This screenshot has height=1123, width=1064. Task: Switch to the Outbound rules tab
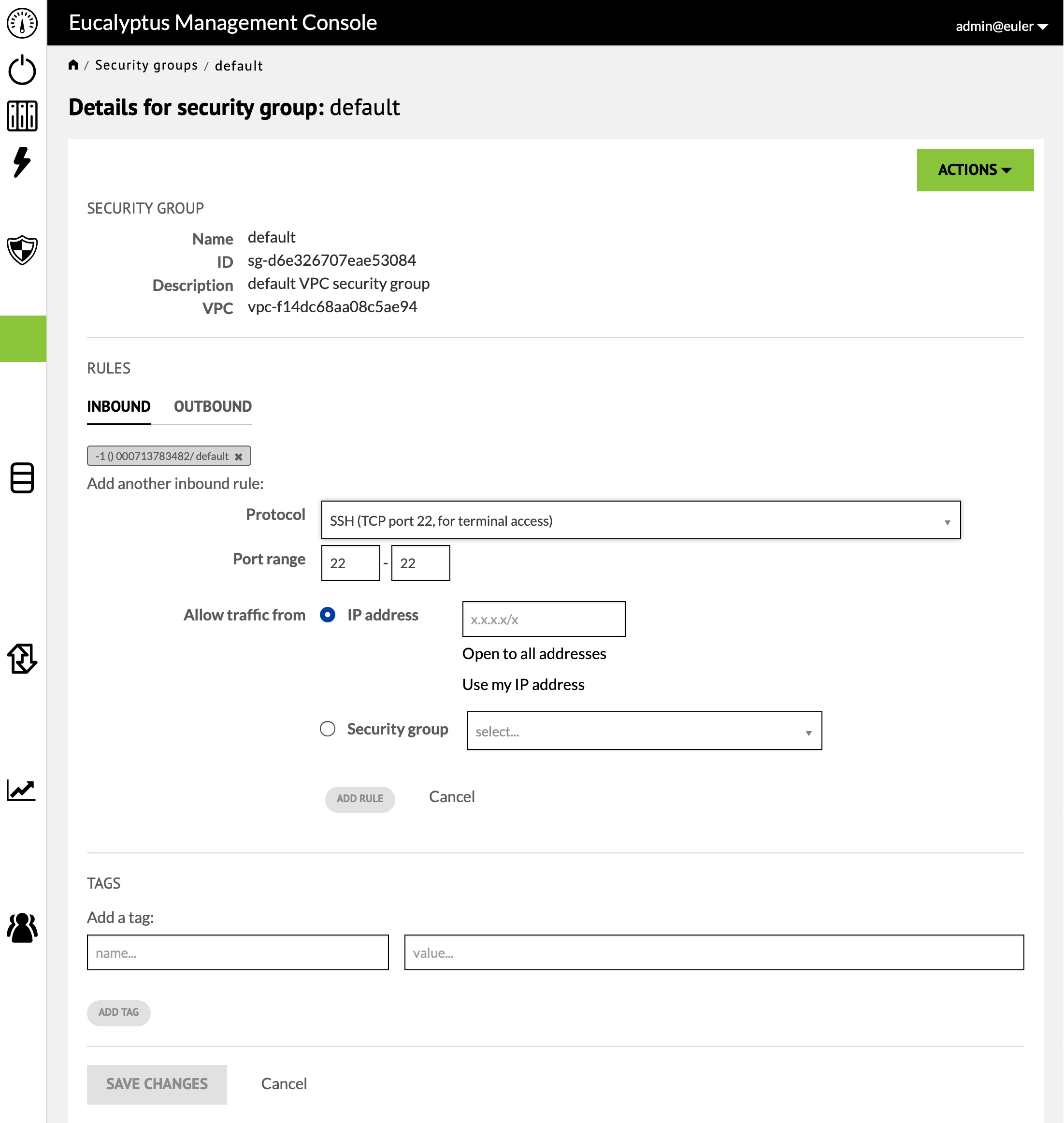[213, 407]
